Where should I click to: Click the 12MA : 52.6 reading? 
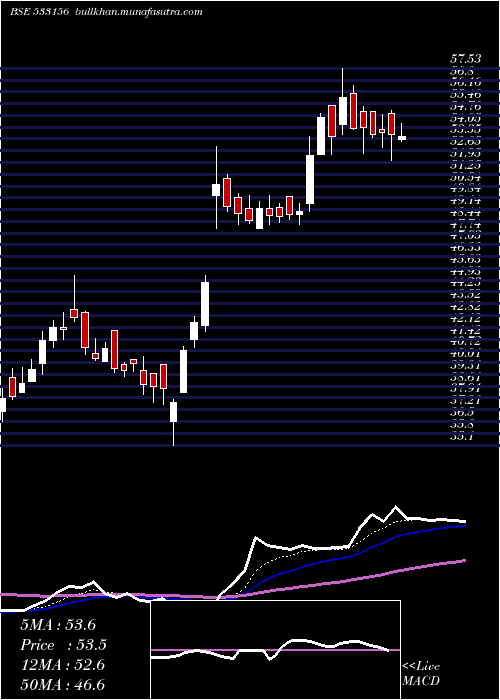click(x=62, y=665)
